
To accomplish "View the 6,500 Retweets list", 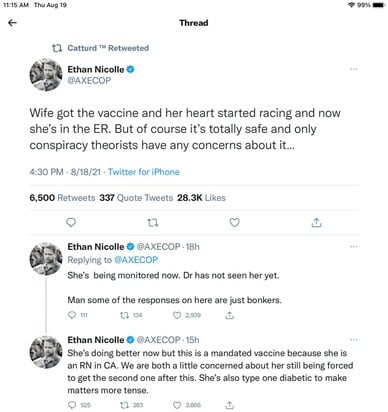I will click(62, 198).
